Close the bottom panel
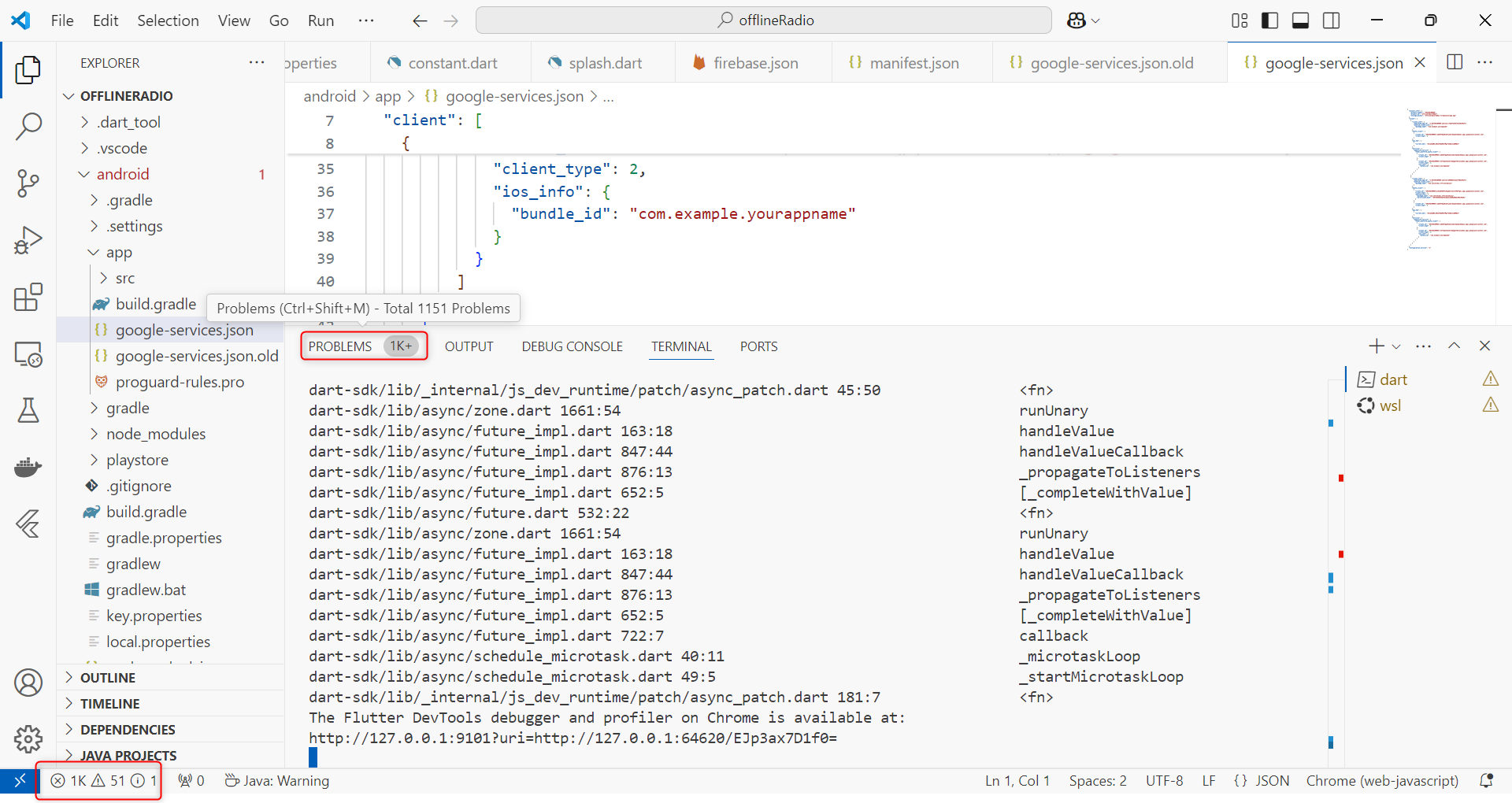This screenshot has width=1512, height=803. coord(1485,346)
